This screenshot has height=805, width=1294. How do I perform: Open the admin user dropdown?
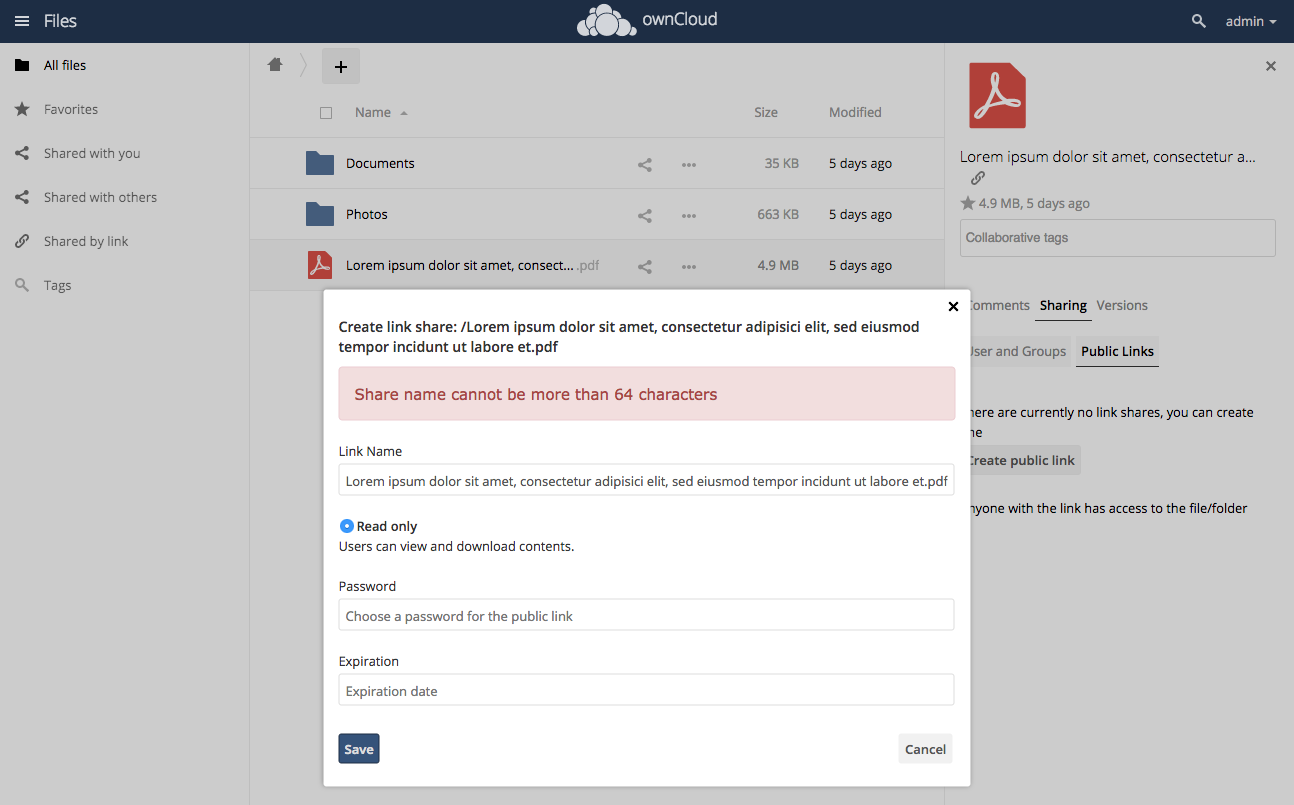(1251, 21)
